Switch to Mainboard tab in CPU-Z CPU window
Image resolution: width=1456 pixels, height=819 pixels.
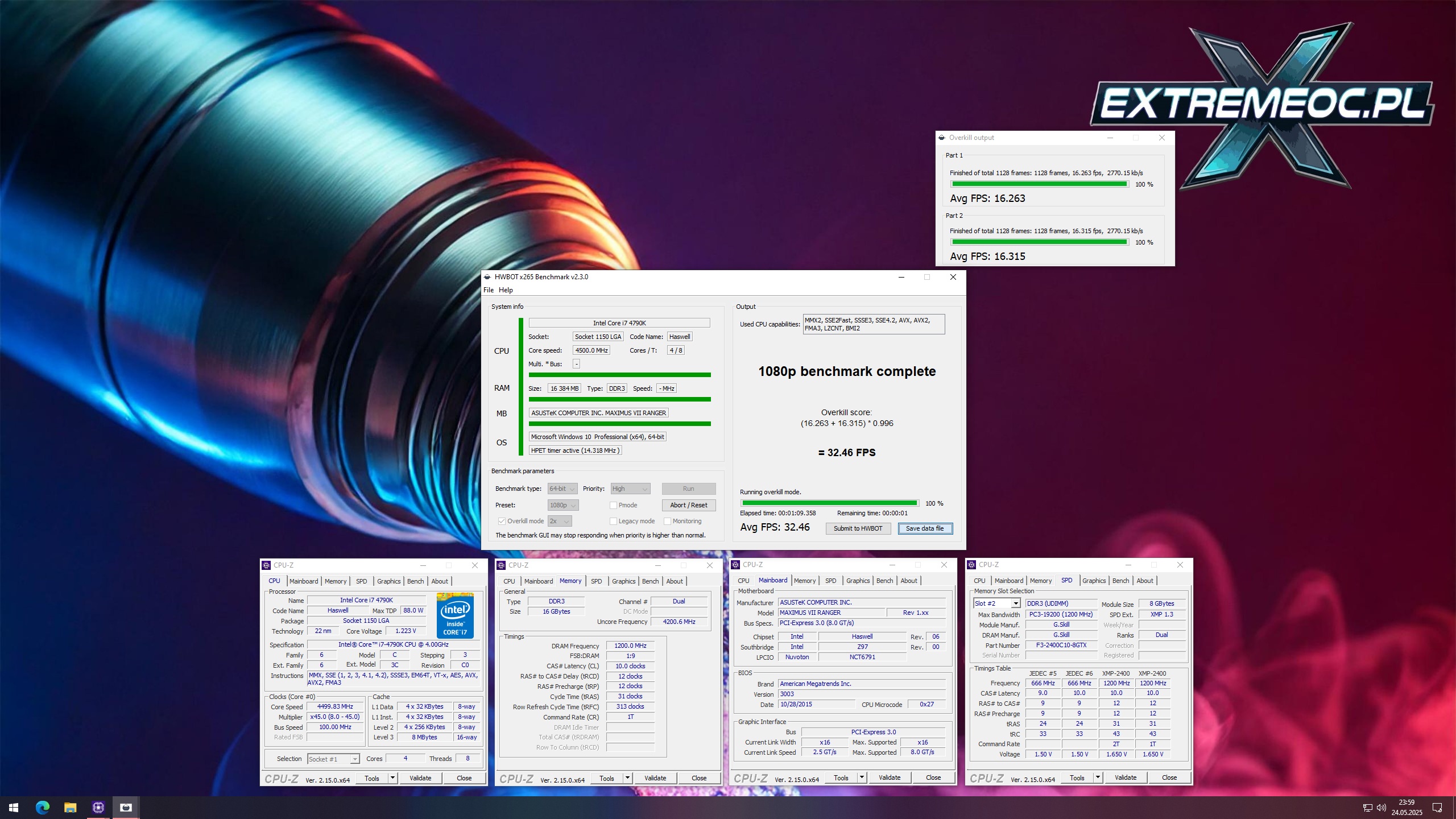click(x=304, y=581)
